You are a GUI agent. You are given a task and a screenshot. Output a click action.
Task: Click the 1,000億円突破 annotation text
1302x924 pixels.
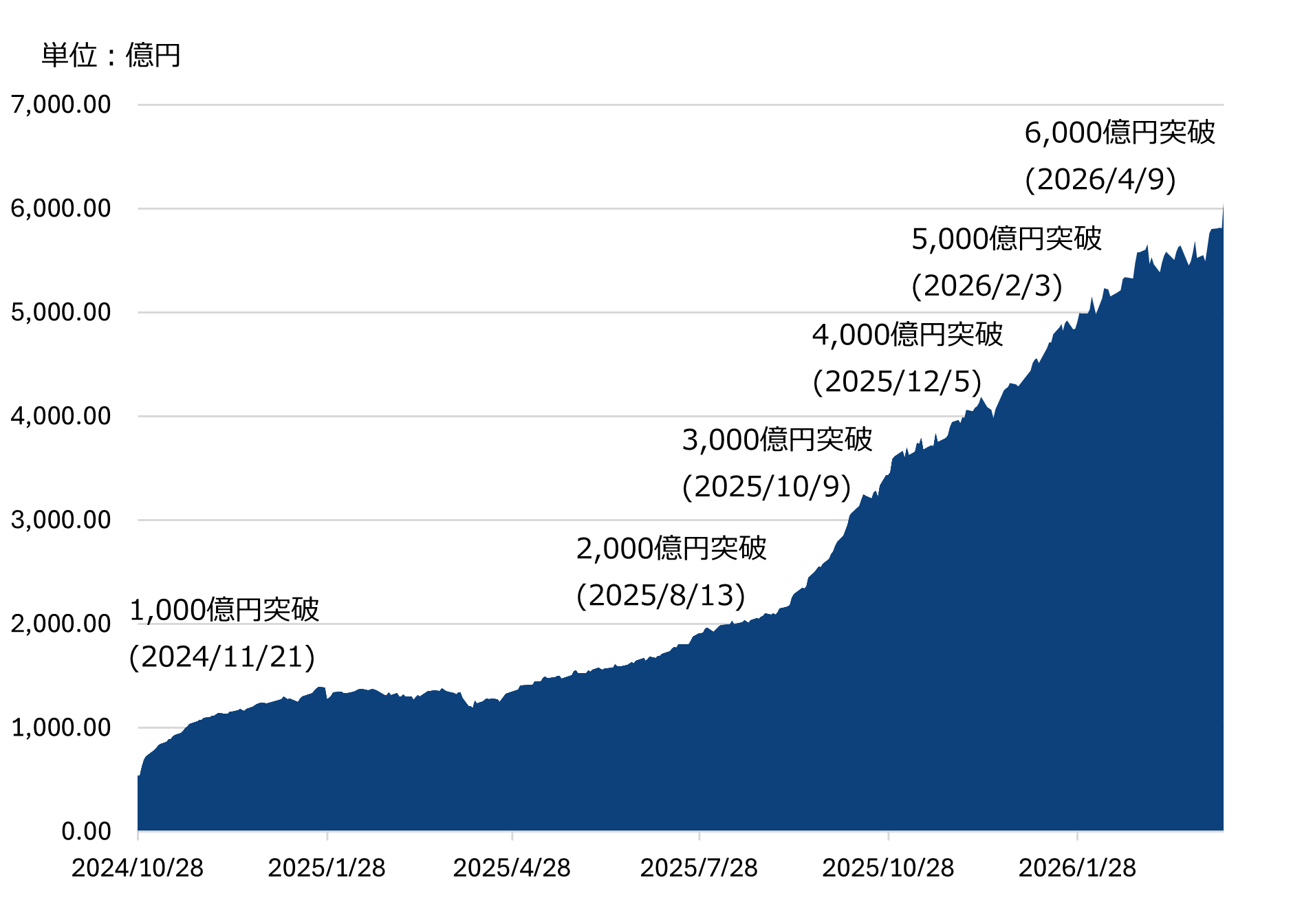click(224, 610)
